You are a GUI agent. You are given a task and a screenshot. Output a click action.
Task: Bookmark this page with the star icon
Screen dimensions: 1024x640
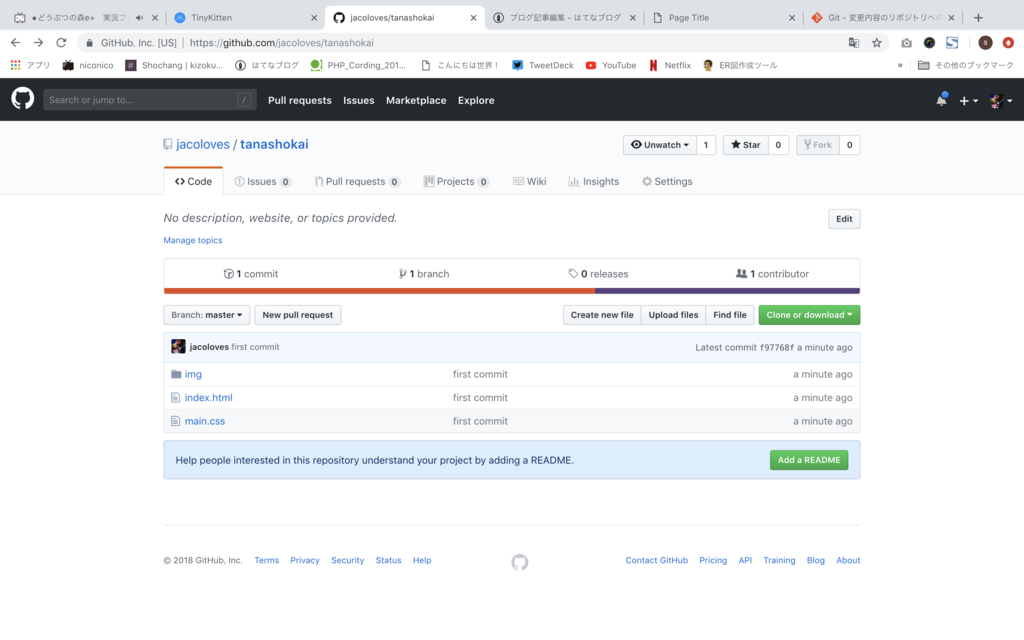point(876,42)
